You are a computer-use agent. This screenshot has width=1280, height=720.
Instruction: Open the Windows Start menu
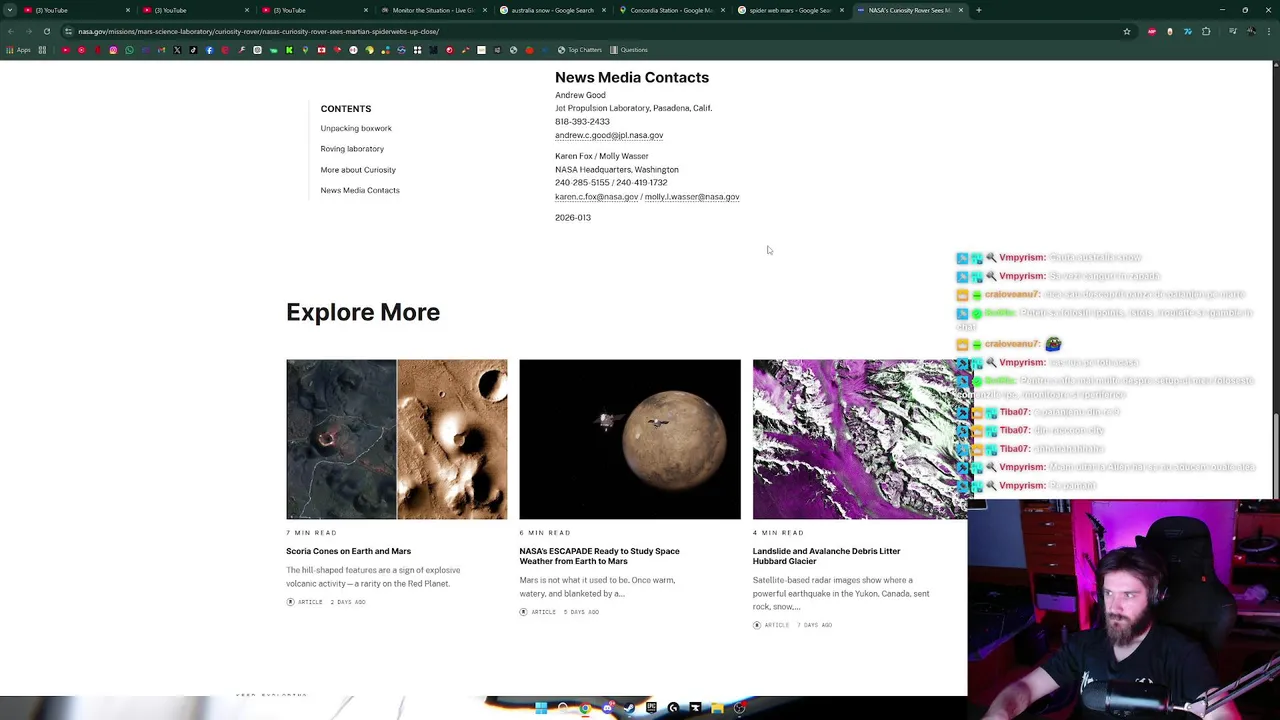pos(541,708)
